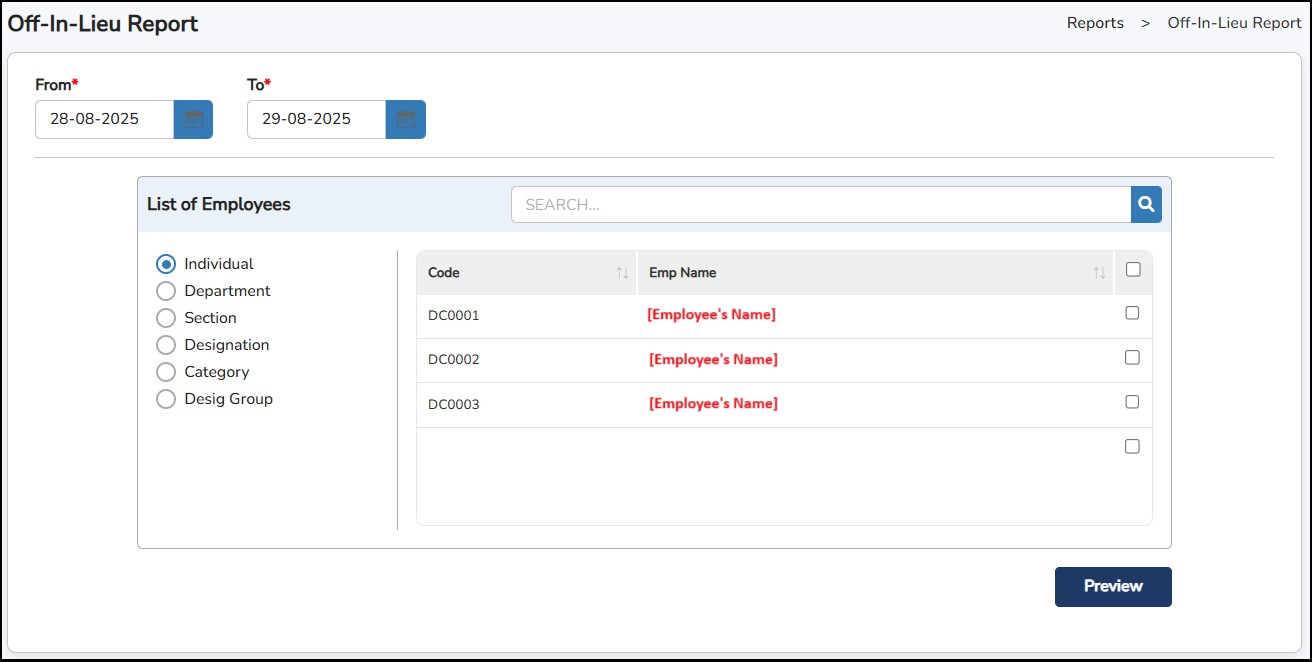Image resolution: width=1312 pixels, height=662 pixels.
Task: Click the Preview button
Action: click(1112, 587)
